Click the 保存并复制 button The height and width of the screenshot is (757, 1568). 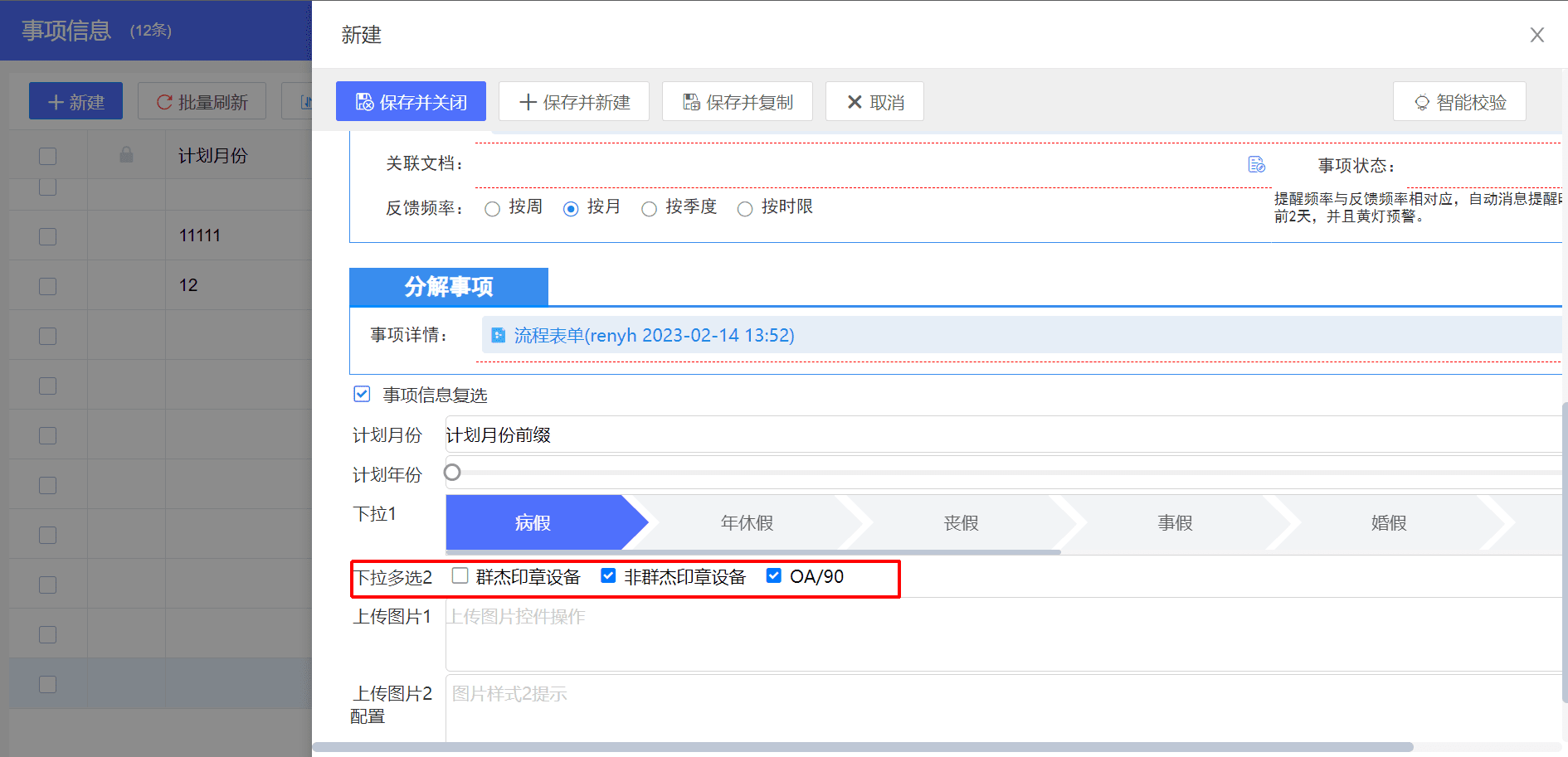(738, 102)
